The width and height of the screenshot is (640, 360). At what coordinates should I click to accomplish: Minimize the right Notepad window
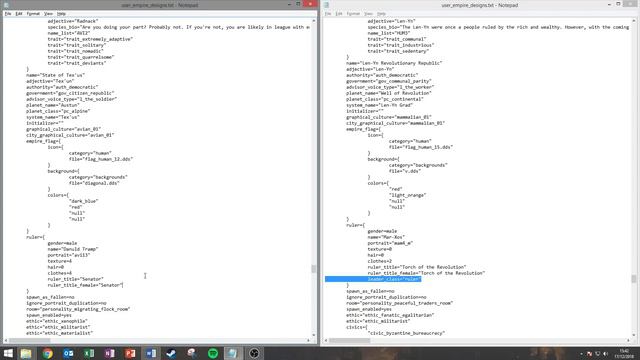click(x=609, y=4)
